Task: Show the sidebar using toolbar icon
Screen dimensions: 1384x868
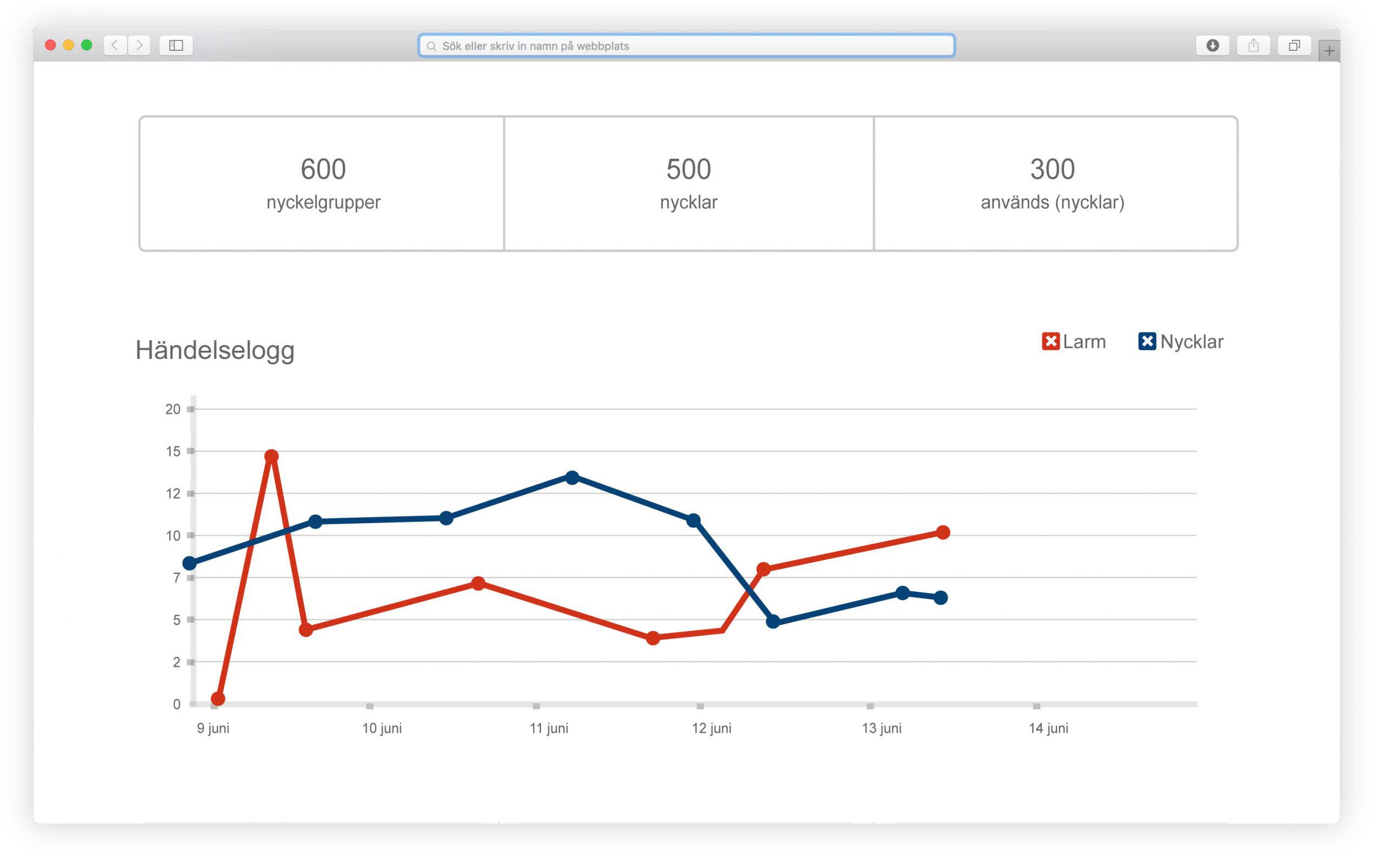Action: pyautogui.click(x=176, y=45)
